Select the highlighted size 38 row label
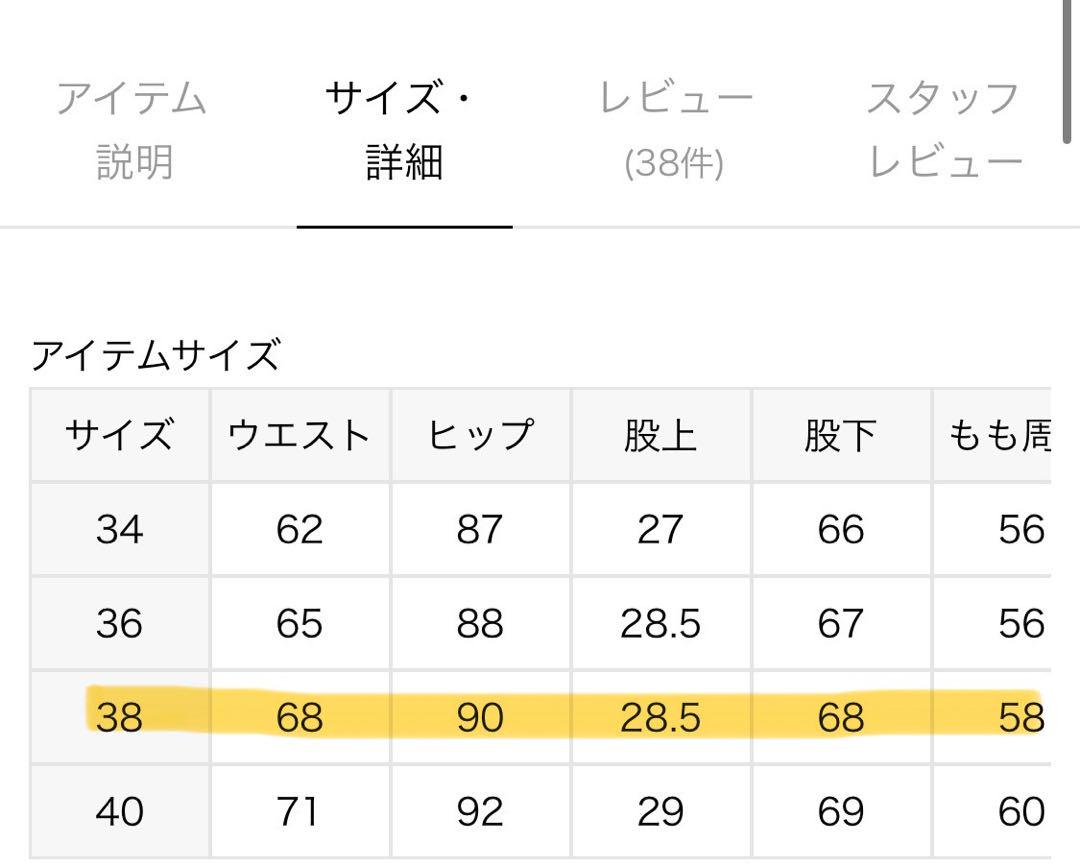The image size is (1080, 867). 120,717
